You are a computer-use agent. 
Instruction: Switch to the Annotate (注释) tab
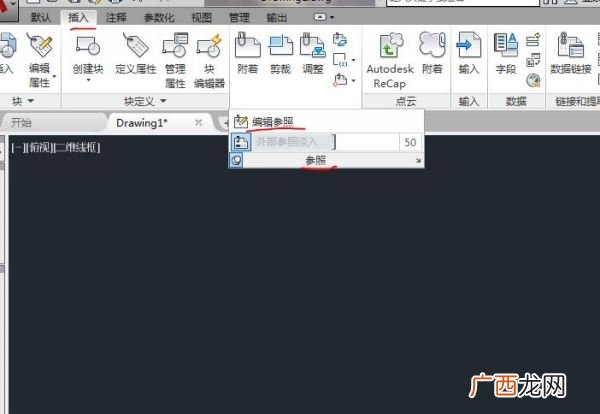[116, 17]
